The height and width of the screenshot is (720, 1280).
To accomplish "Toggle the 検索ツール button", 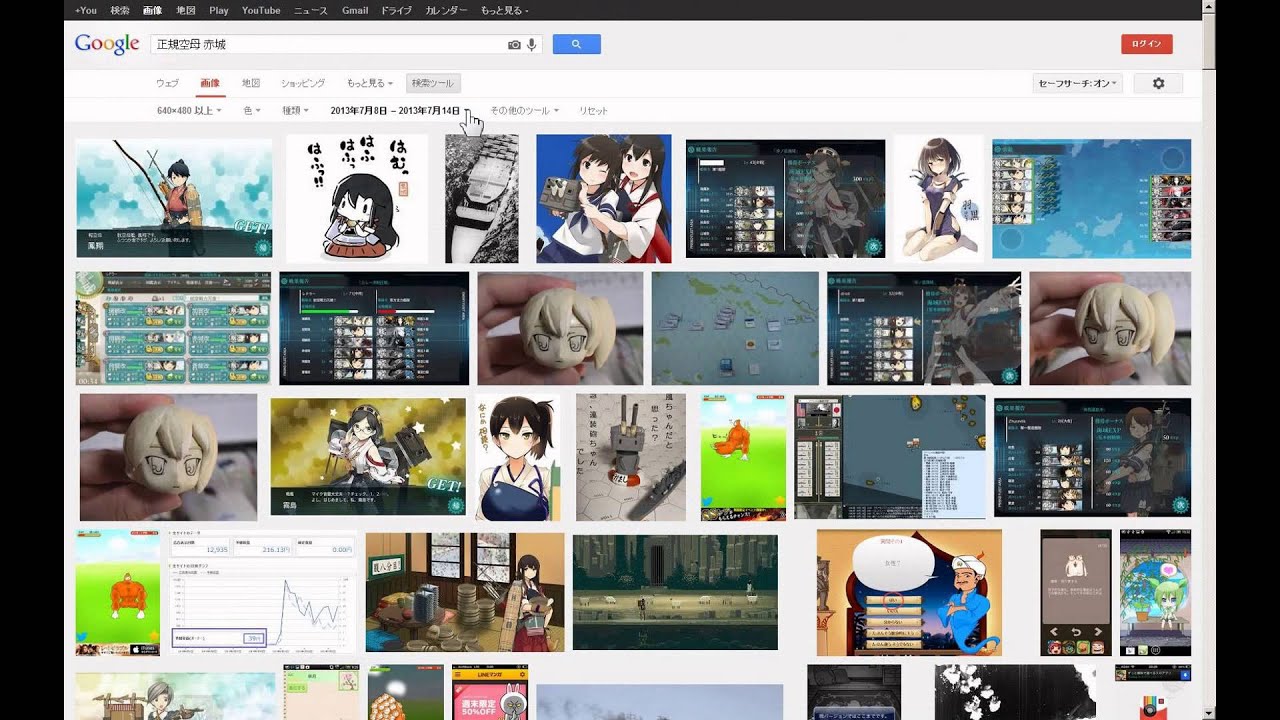I will 433,83.
